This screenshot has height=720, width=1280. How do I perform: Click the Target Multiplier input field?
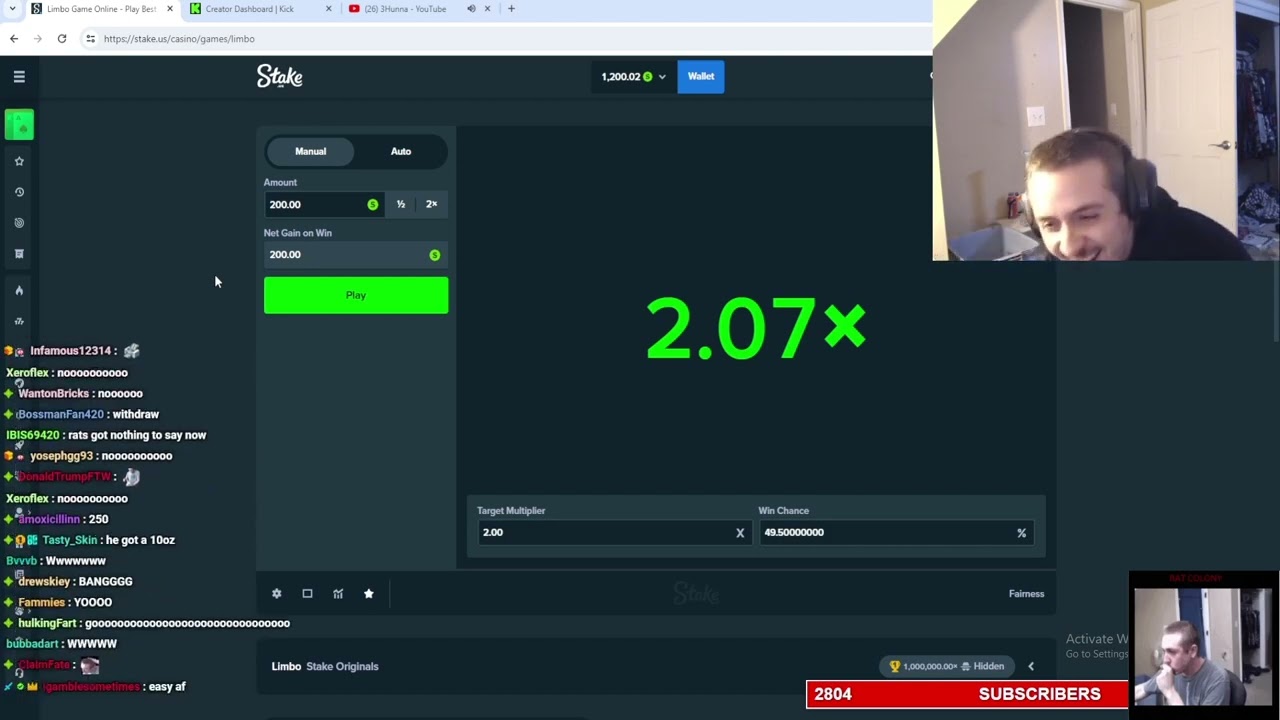[x=612, y=533]
